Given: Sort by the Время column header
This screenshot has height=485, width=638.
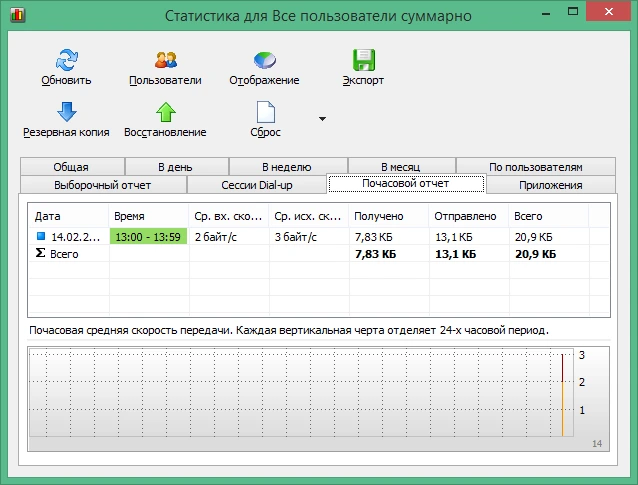Looking at the screenshot, I should pos(149,216).
